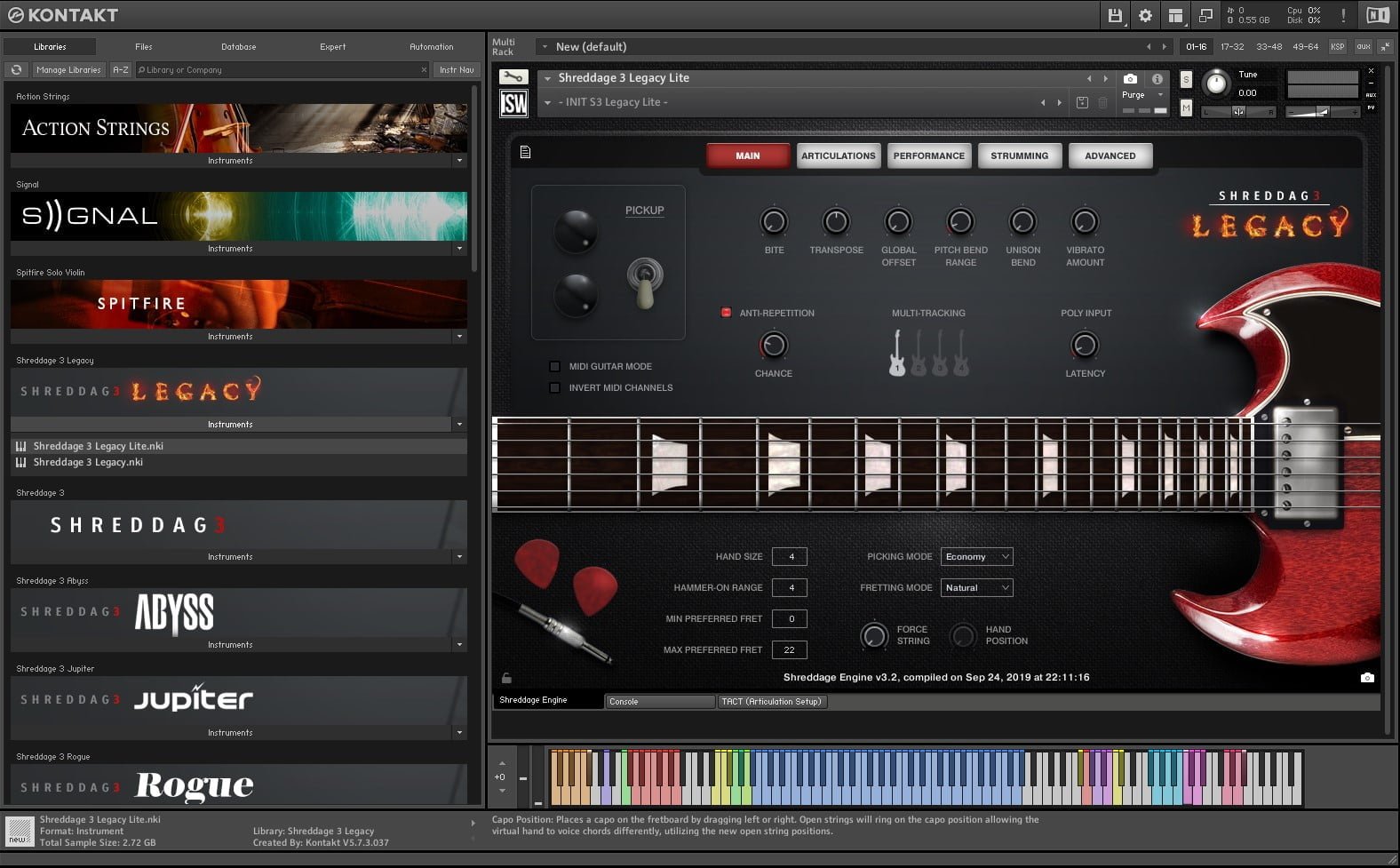Image resolution: width=1400 pixels, height=868 pixels.
Task: Switch to the Strumming tab
Action: point(1020,155)
